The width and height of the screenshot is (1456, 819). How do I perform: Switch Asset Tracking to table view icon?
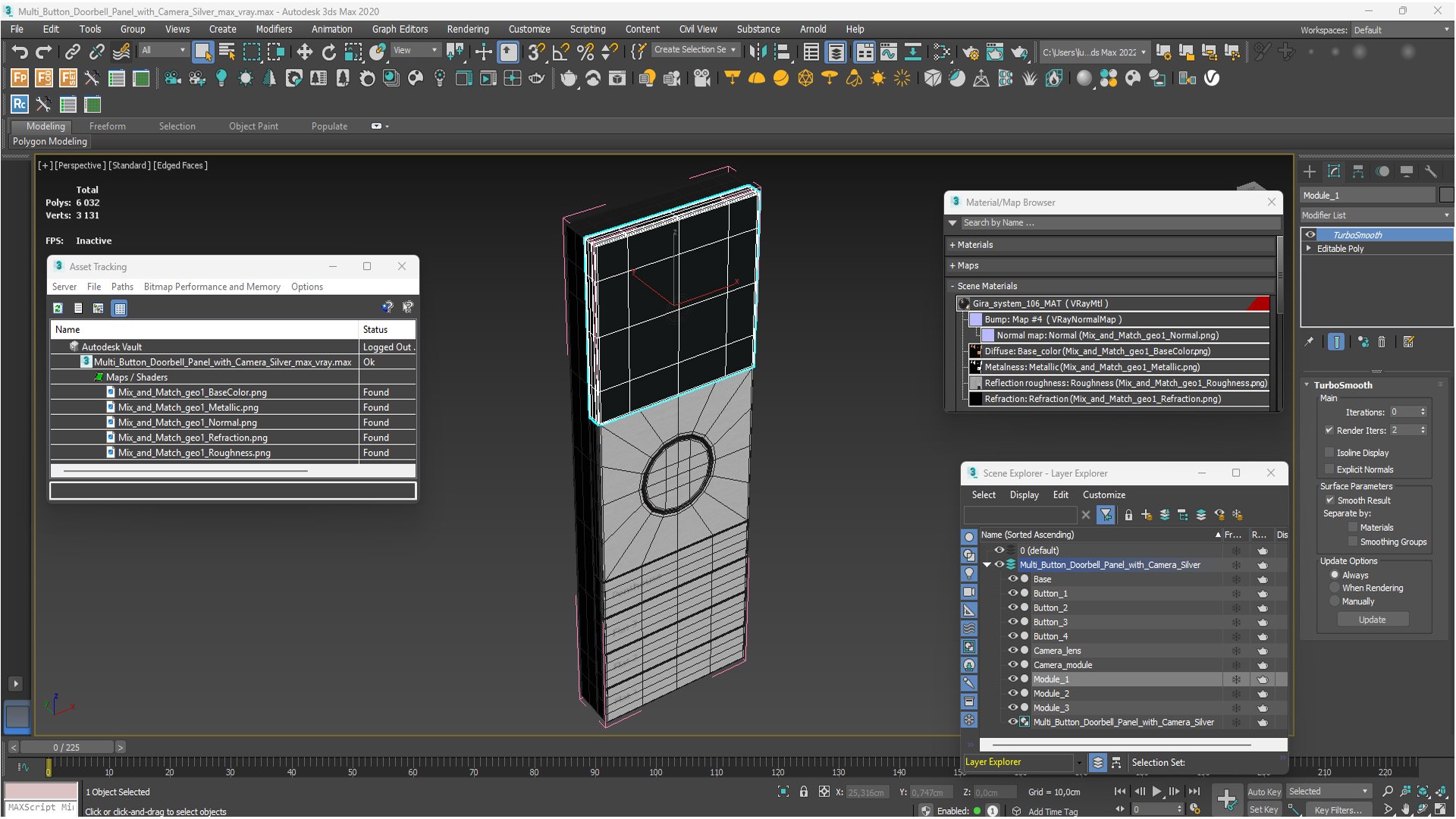[119, 308]
